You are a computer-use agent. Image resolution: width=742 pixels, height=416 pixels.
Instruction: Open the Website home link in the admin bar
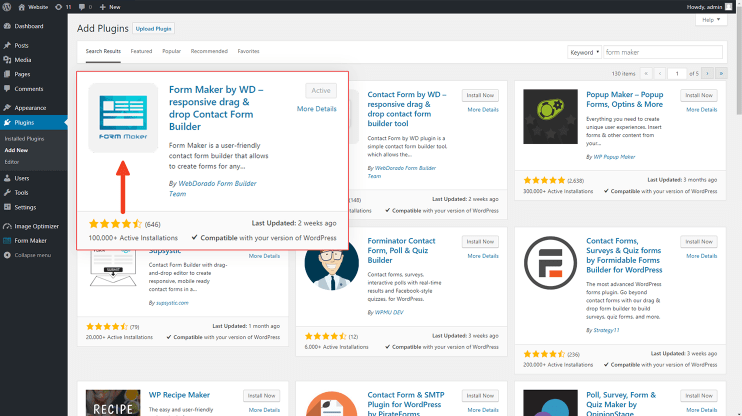click(x=33, y=7)
